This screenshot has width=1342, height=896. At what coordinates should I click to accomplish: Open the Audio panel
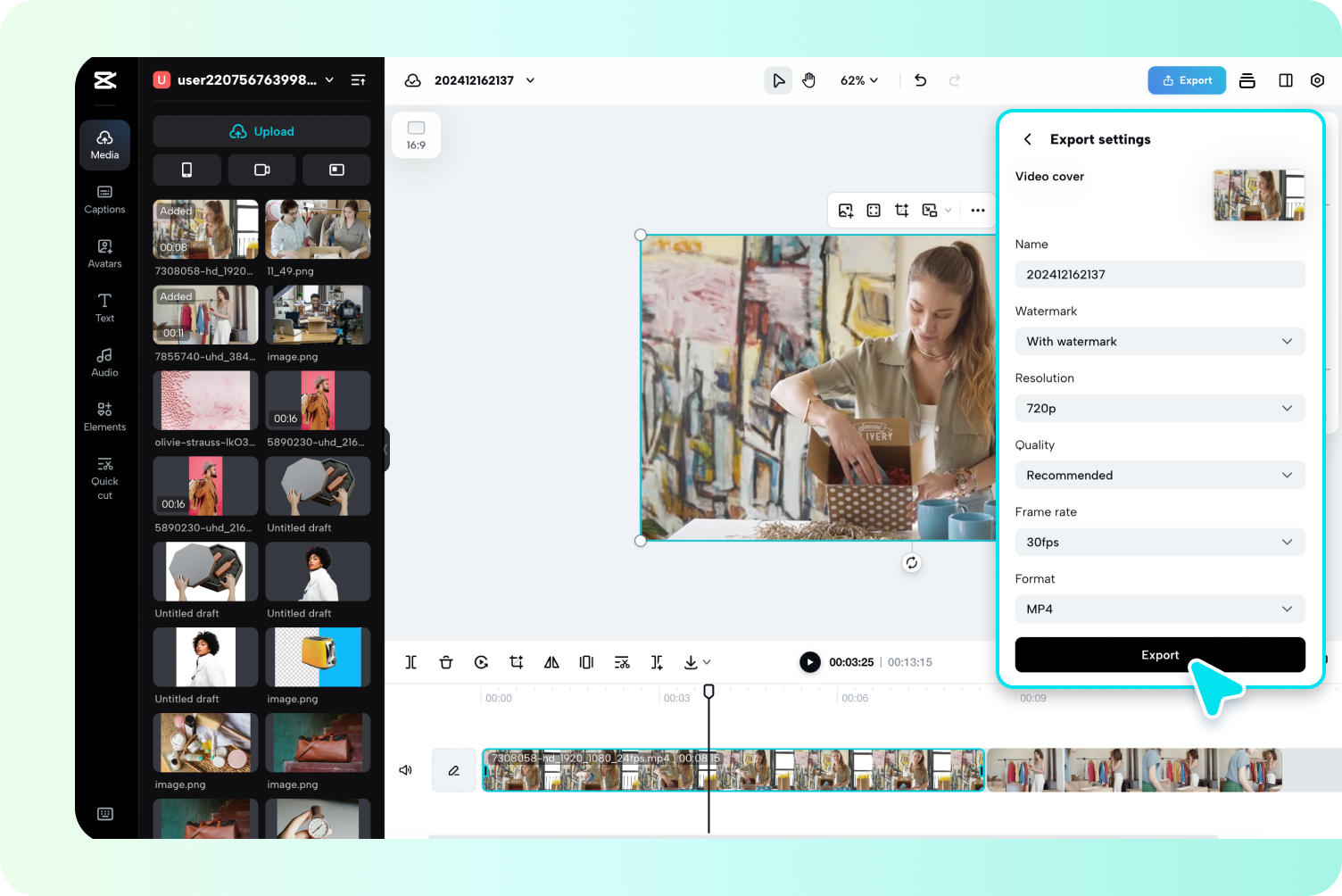pyautogui.click(x=104, y=362)
